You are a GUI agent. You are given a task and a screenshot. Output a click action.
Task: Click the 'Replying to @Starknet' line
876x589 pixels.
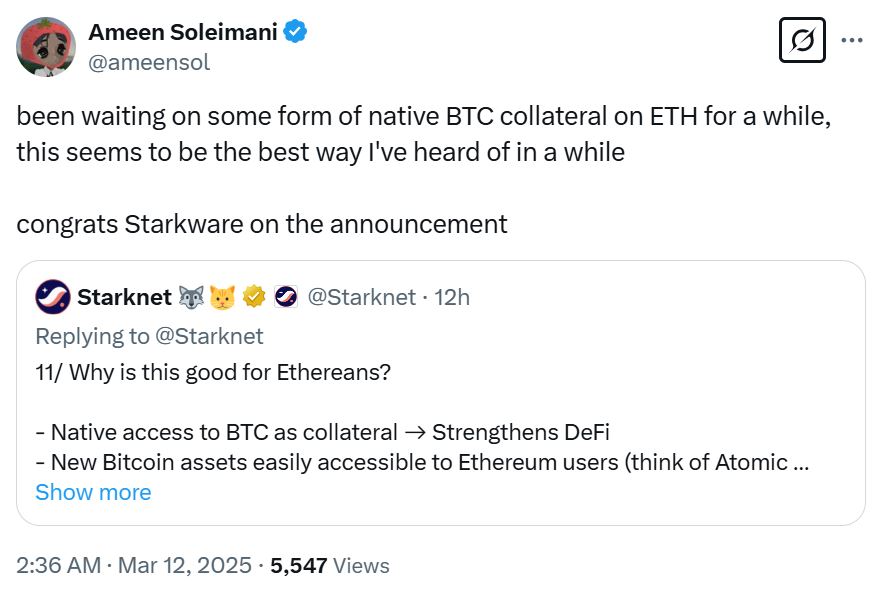pos(149,335)
